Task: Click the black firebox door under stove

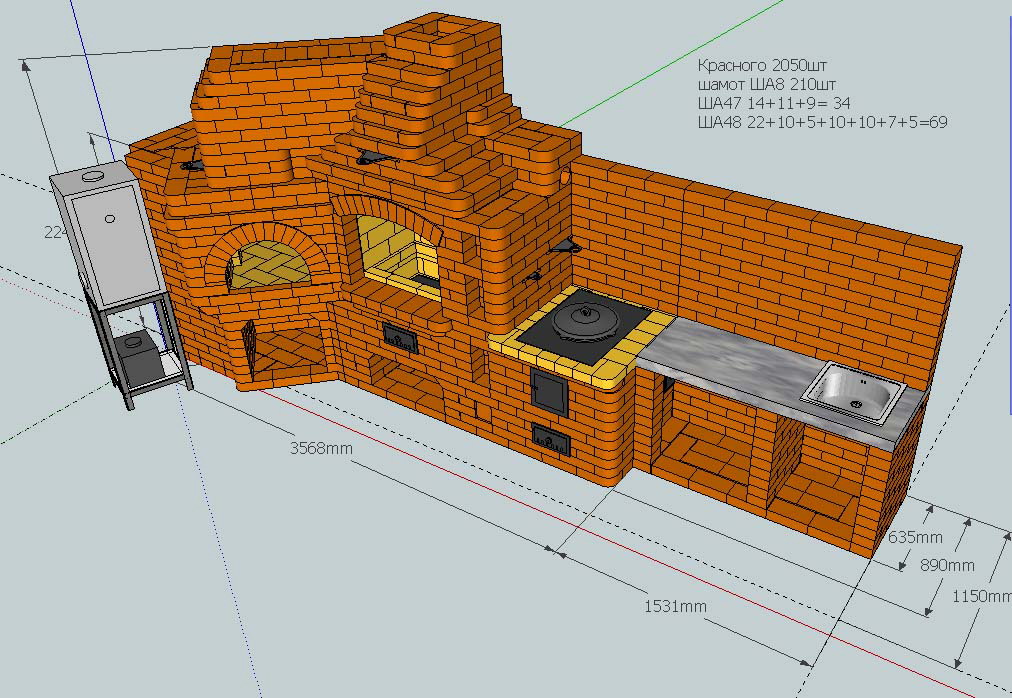Action: click(x=549, y=390)
